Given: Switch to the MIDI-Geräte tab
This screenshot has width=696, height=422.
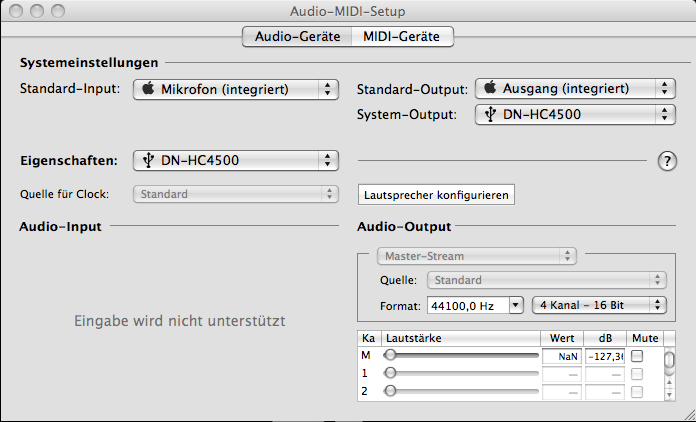Looking at the screenshot, I should tap(401, 37).
